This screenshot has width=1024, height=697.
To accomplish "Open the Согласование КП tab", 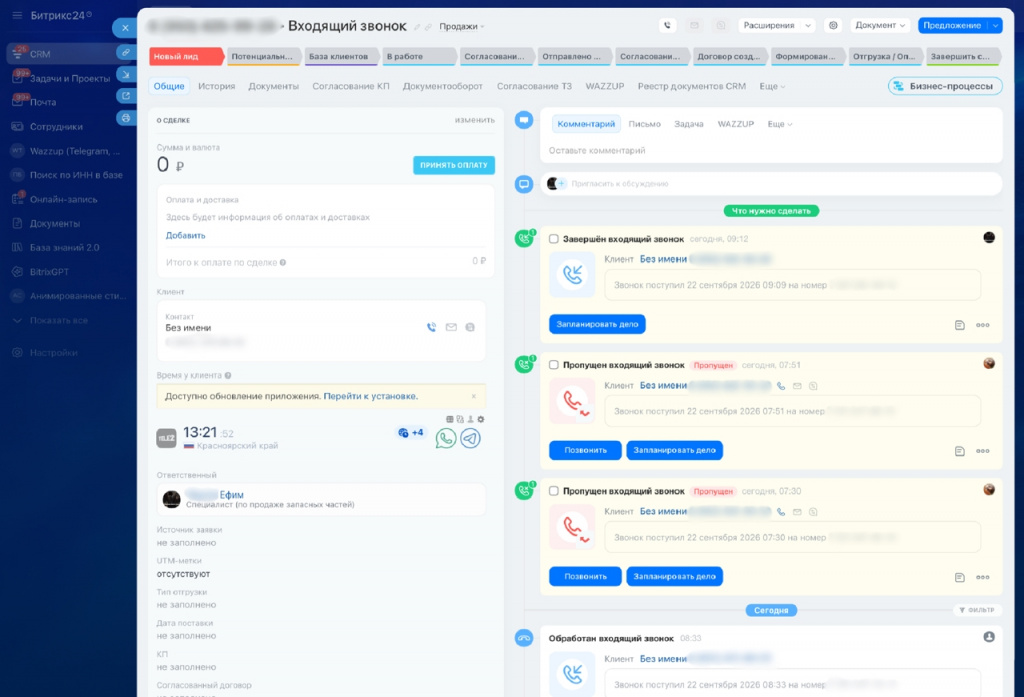I will click(351, 86).
